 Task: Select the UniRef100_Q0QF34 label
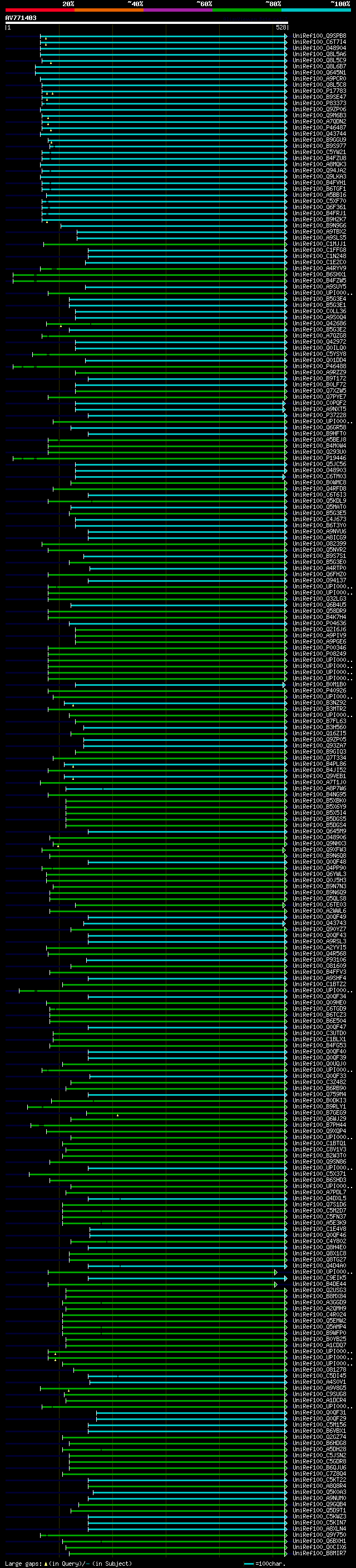[x=319, y=996]
